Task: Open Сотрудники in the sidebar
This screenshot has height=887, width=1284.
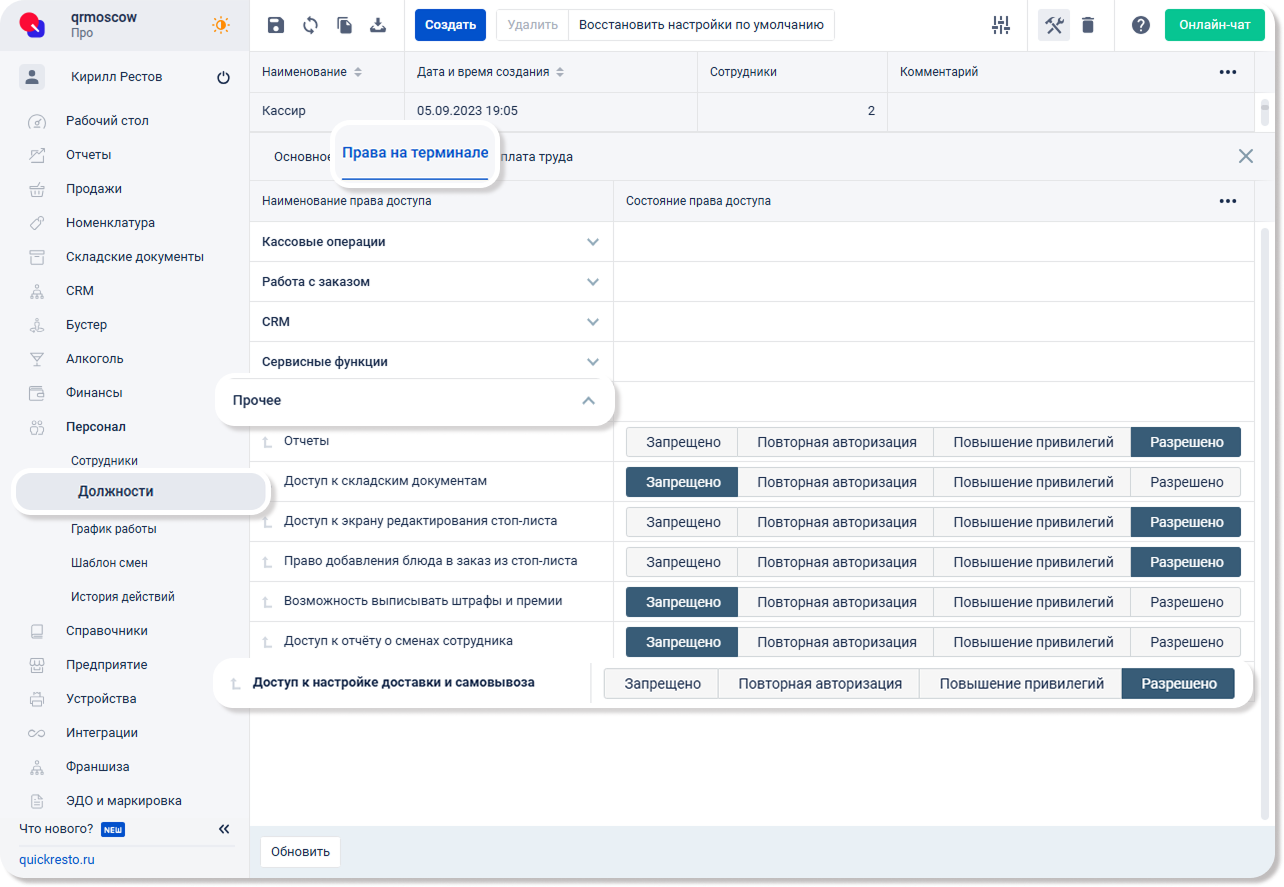Action: [104, 461]
